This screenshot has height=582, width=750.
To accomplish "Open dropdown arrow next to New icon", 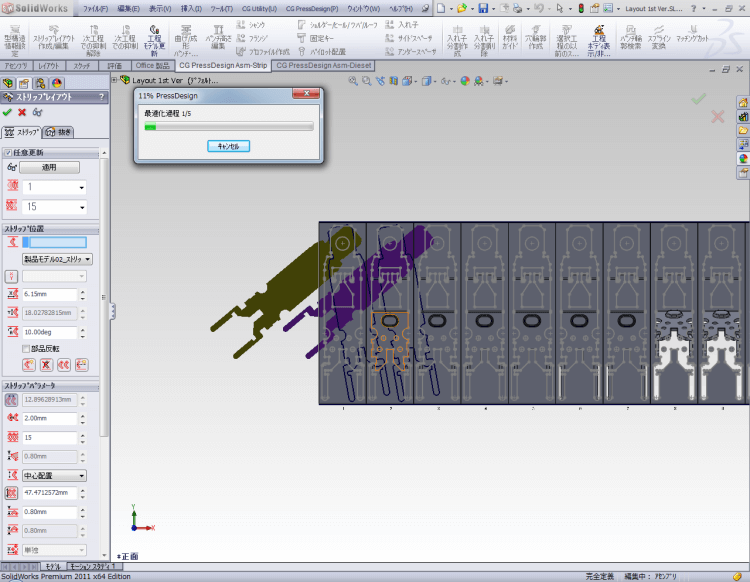I will (x=451, y=9).
